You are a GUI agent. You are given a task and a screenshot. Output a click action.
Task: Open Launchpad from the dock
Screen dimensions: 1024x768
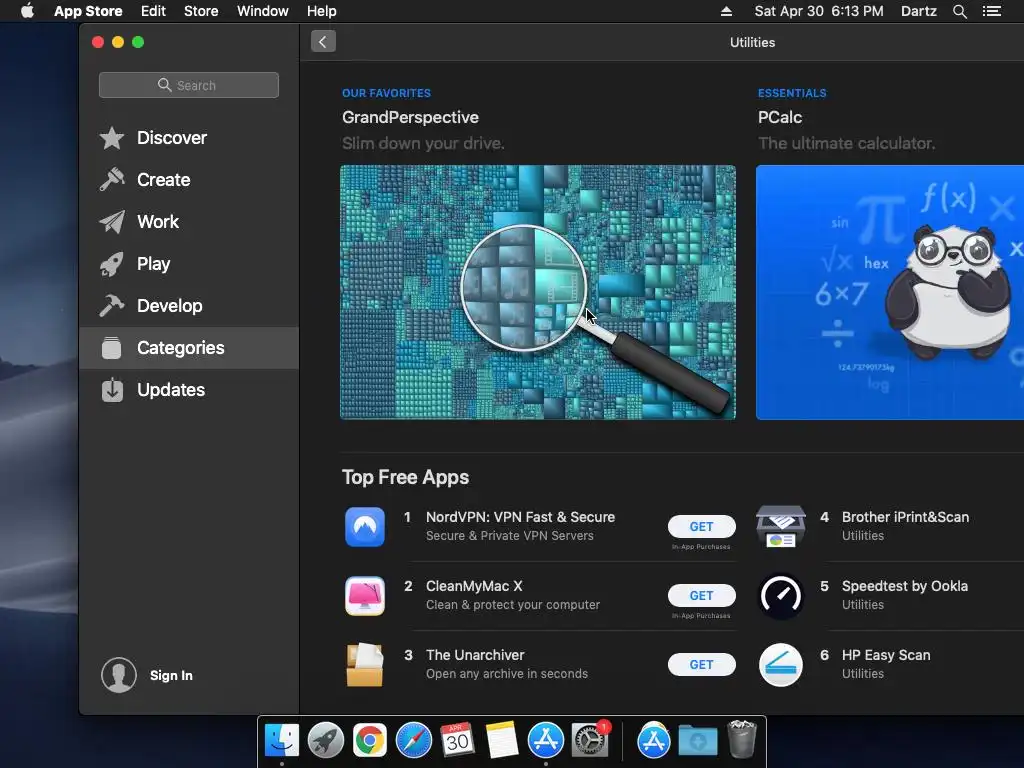(x=325, y=741)
